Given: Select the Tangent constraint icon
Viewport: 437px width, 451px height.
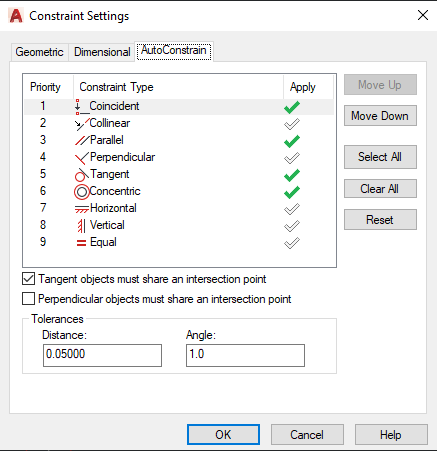Looking at the screenshot, I should pos(82,175).
